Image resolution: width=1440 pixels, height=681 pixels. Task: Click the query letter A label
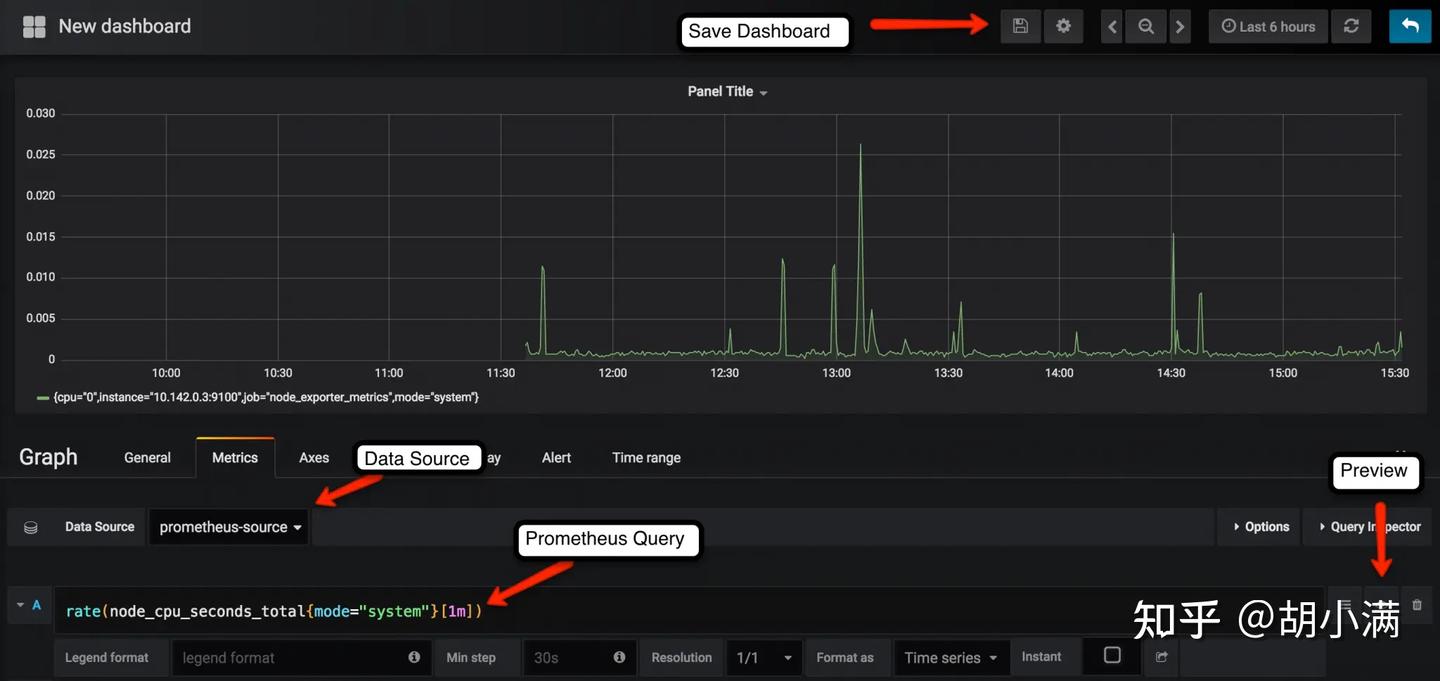pyautogui.click(x=37, y=605)
